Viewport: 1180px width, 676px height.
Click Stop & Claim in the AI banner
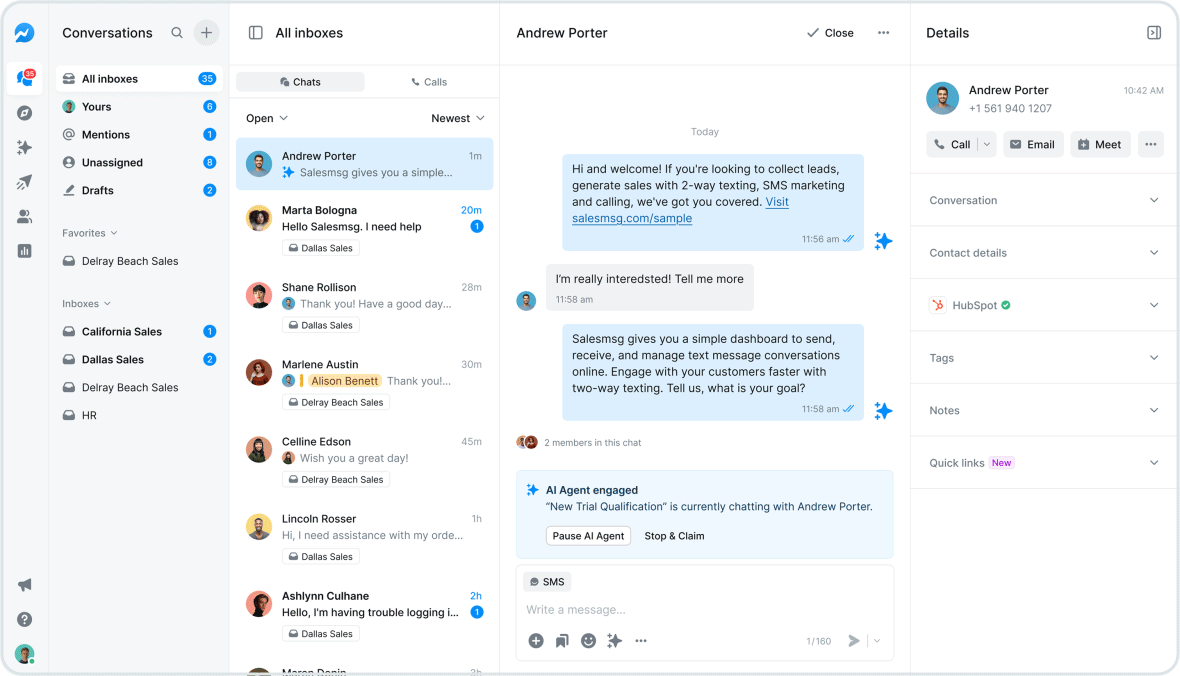[x=674, y=535]
